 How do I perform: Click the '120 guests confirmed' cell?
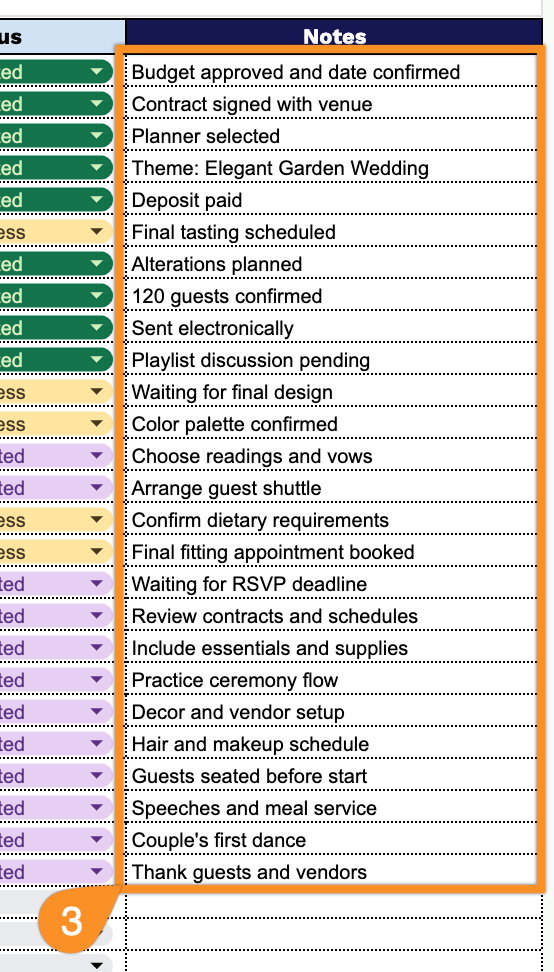point(331,296)
